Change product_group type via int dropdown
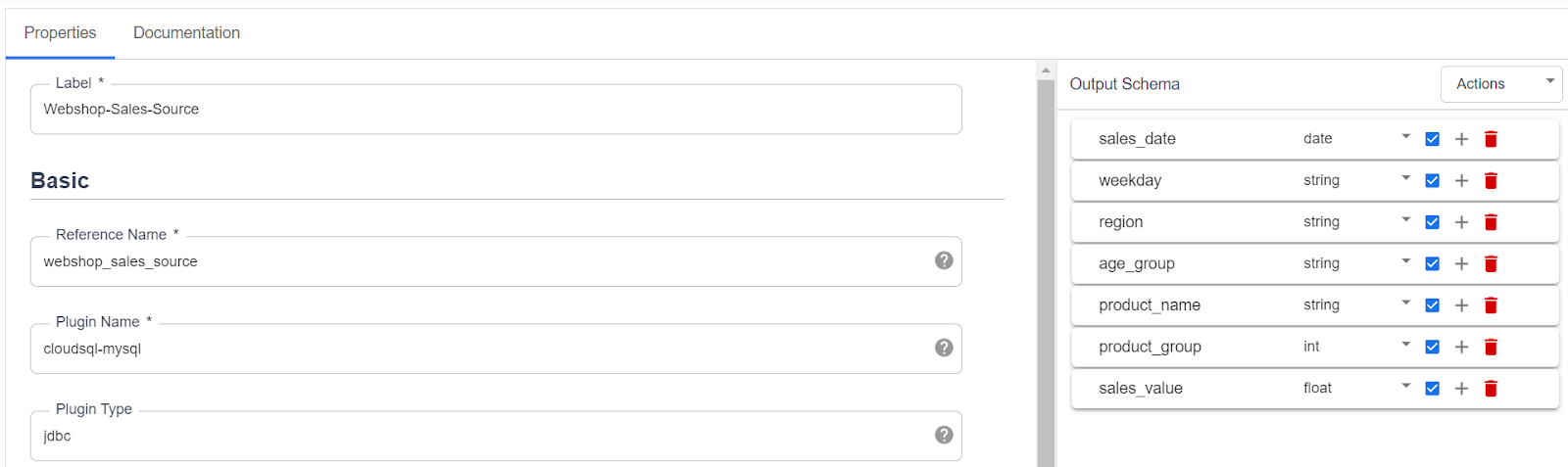Screen dimensions: 1568x467 click(1356, 347)
